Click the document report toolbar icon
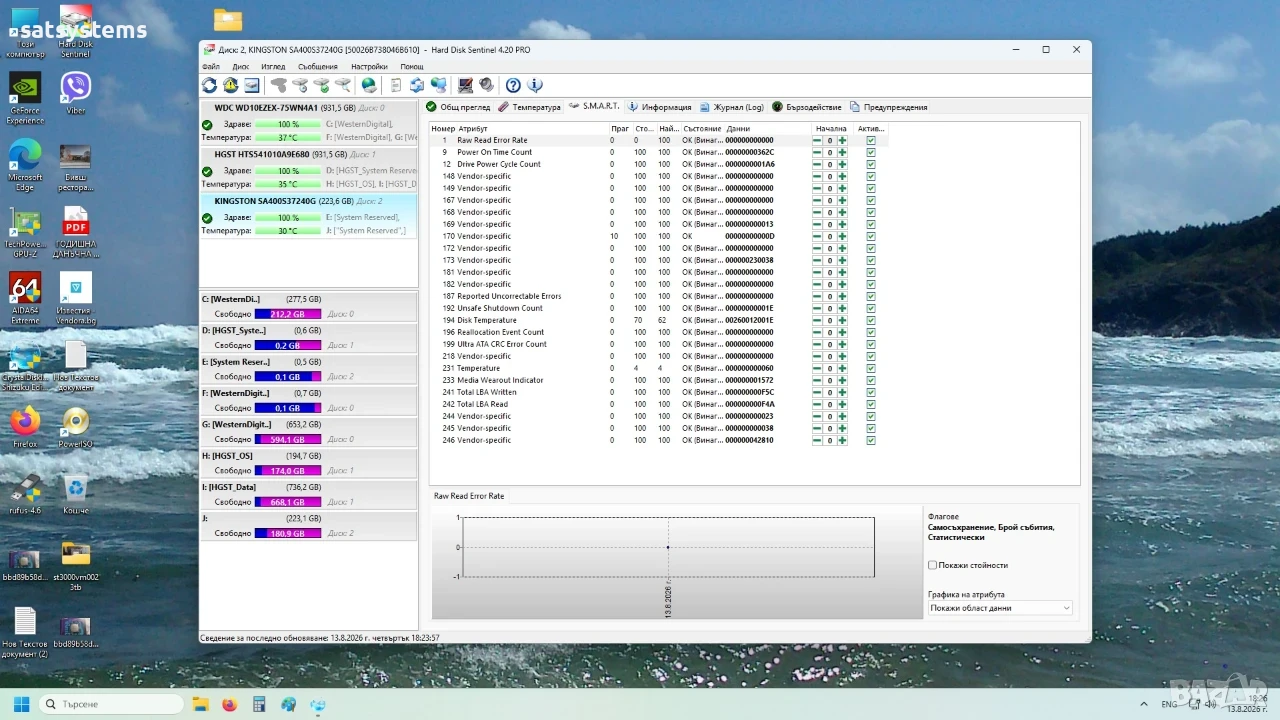 (x=396, y=86)
